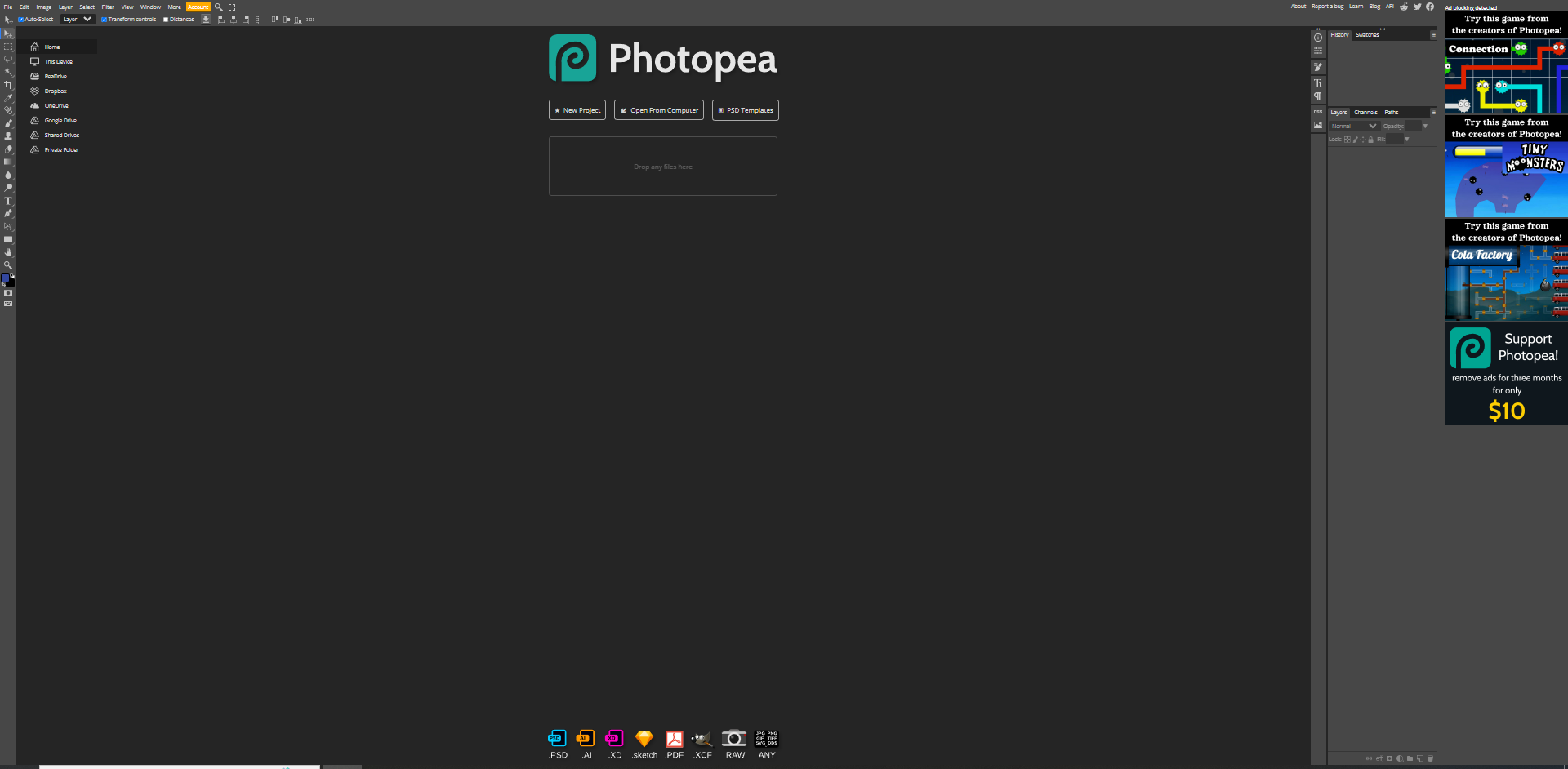The image size is (1568, 769).
Task: Select the Zoom tool at the toolbar bottom
Action: point(8,265)
